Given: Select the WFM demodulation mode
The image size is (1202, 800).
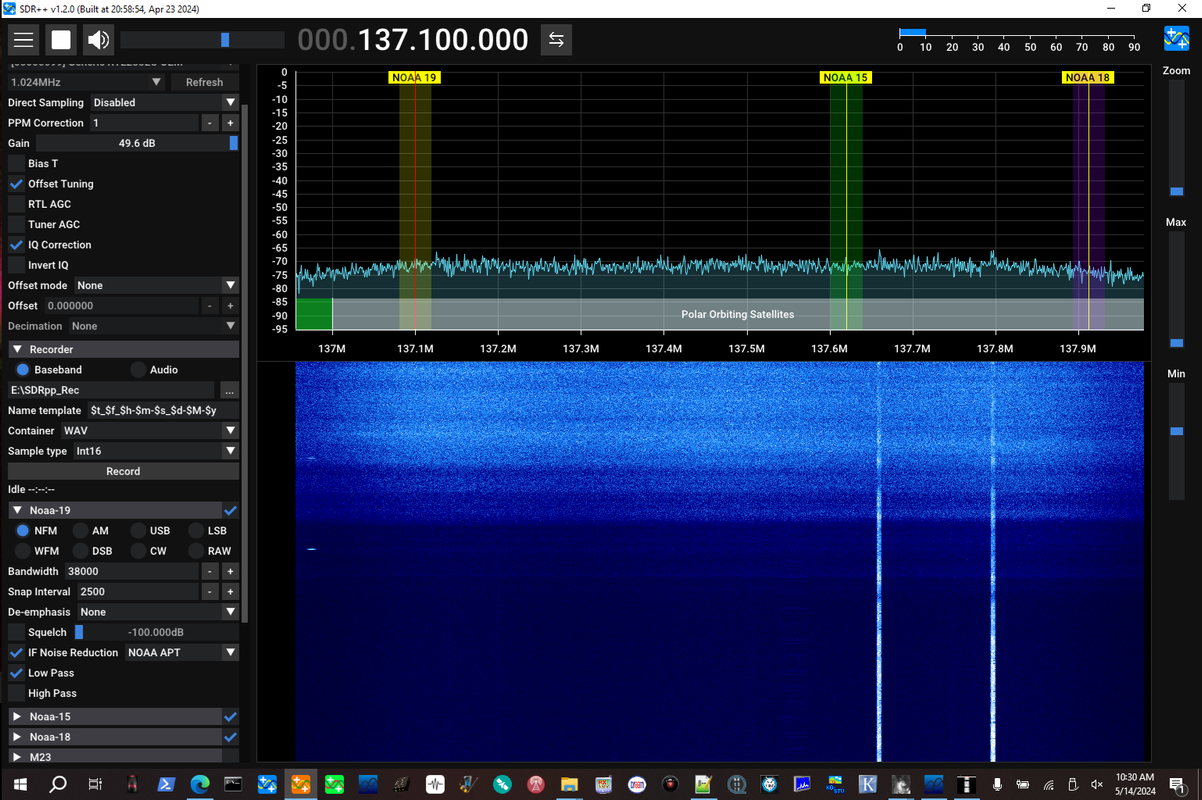Looking at the screenshot, I should (x=22, y=551).
